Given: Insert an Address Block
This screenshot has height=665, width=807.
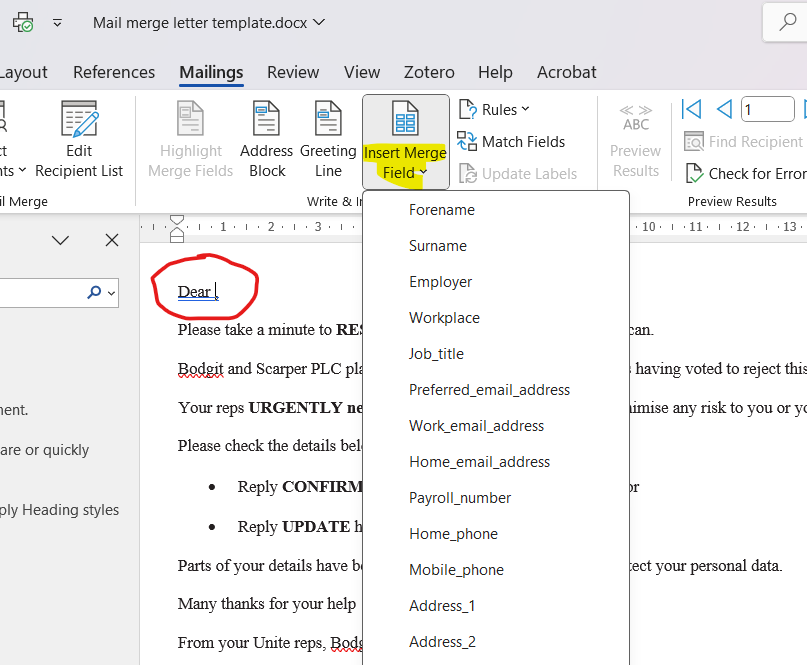Looking at the screenshot, I should [266, 139].
